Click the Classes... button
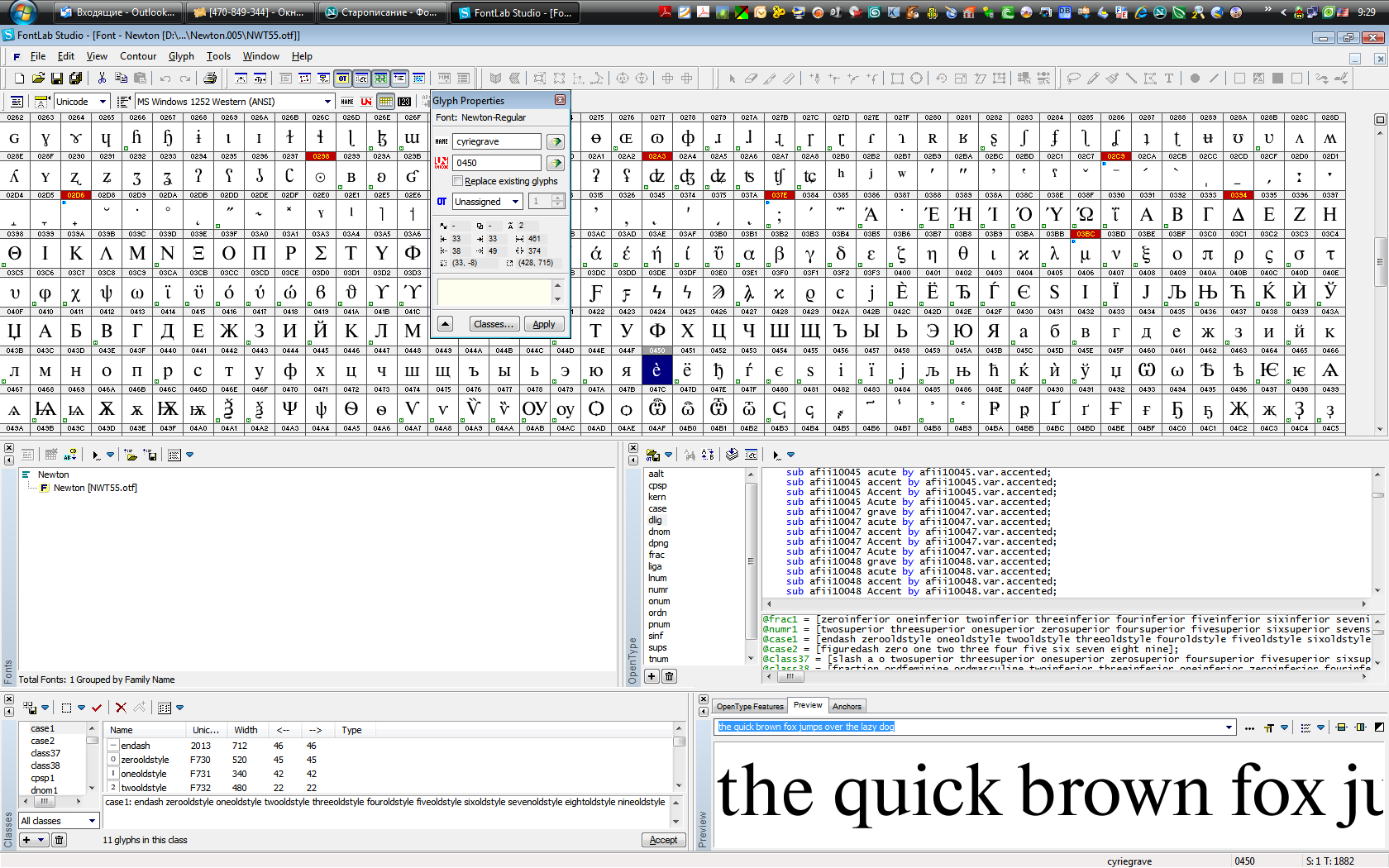Screen dimensions: 1389x868 [494, 324]
